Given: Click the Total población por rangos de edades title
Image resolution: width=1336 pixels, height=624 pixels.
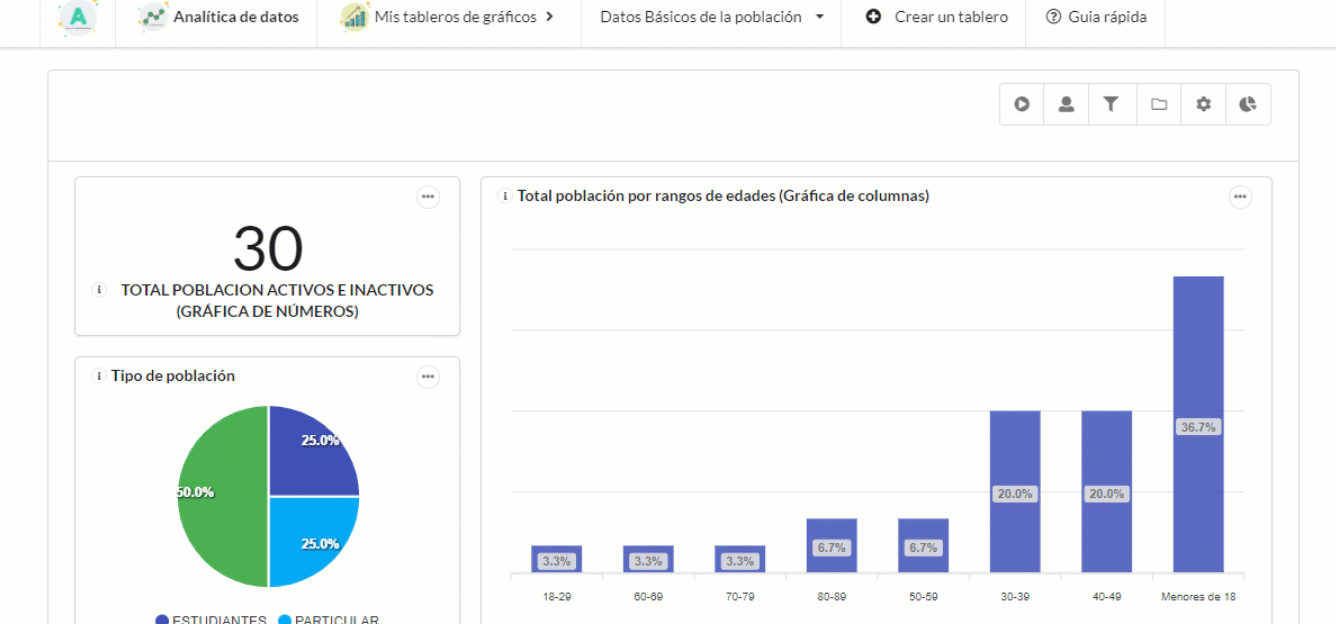Looking at the screenshot, I should [723, 196].
